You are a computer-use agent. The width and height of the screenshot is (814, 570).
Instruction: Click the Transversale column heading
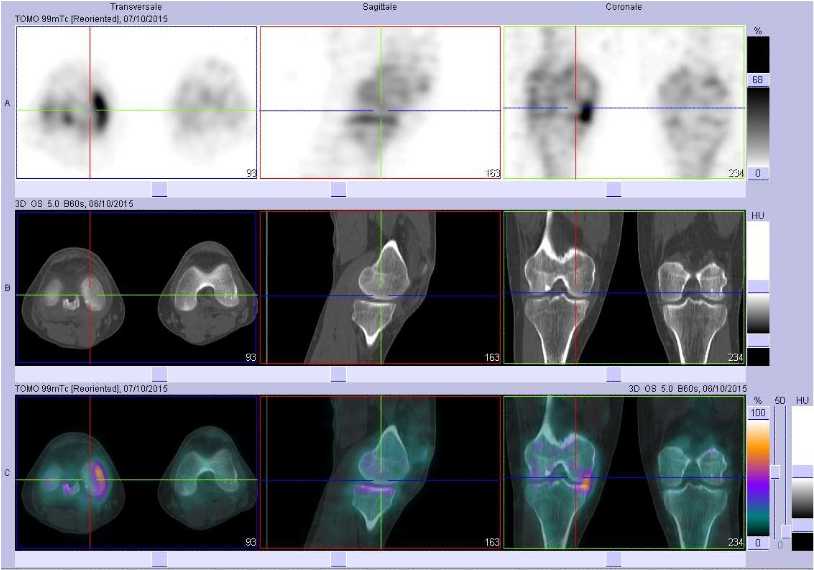coord(136,7)
